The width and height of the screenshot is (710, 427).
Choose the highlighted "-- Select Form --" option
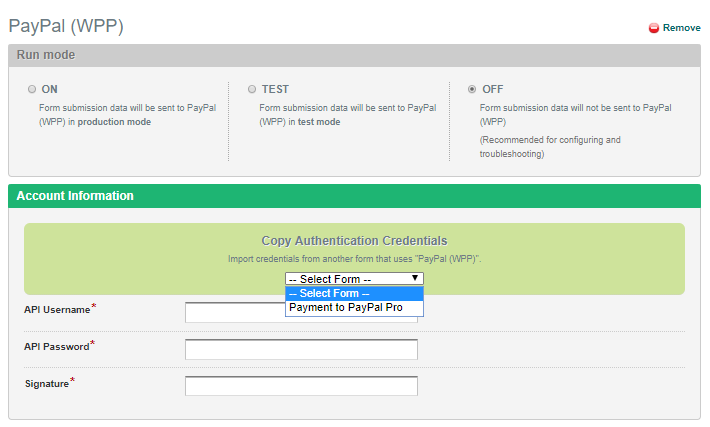[354, 293]
